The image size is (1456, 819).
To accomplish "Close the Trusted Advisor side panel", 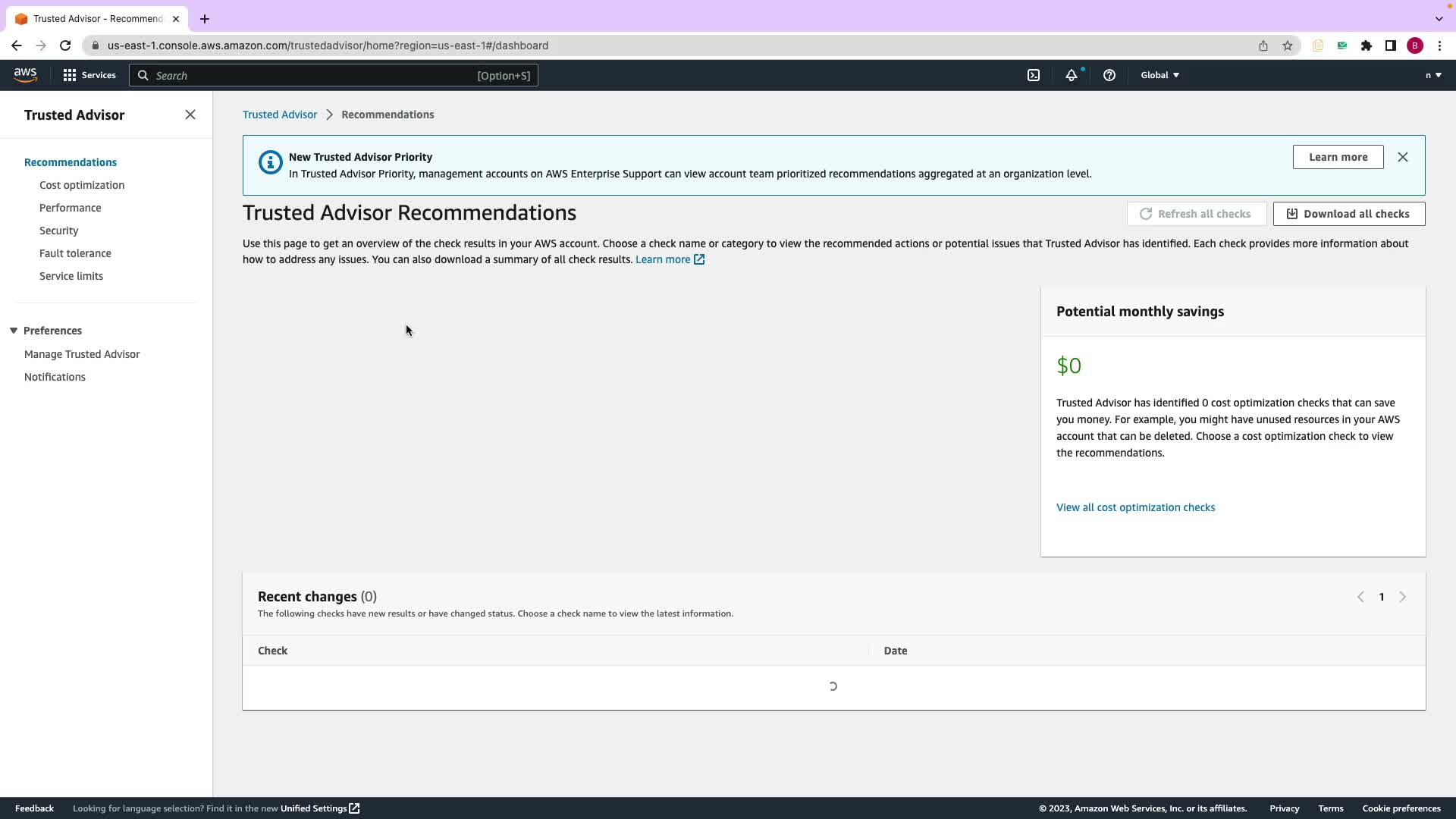I will [190, 115].
